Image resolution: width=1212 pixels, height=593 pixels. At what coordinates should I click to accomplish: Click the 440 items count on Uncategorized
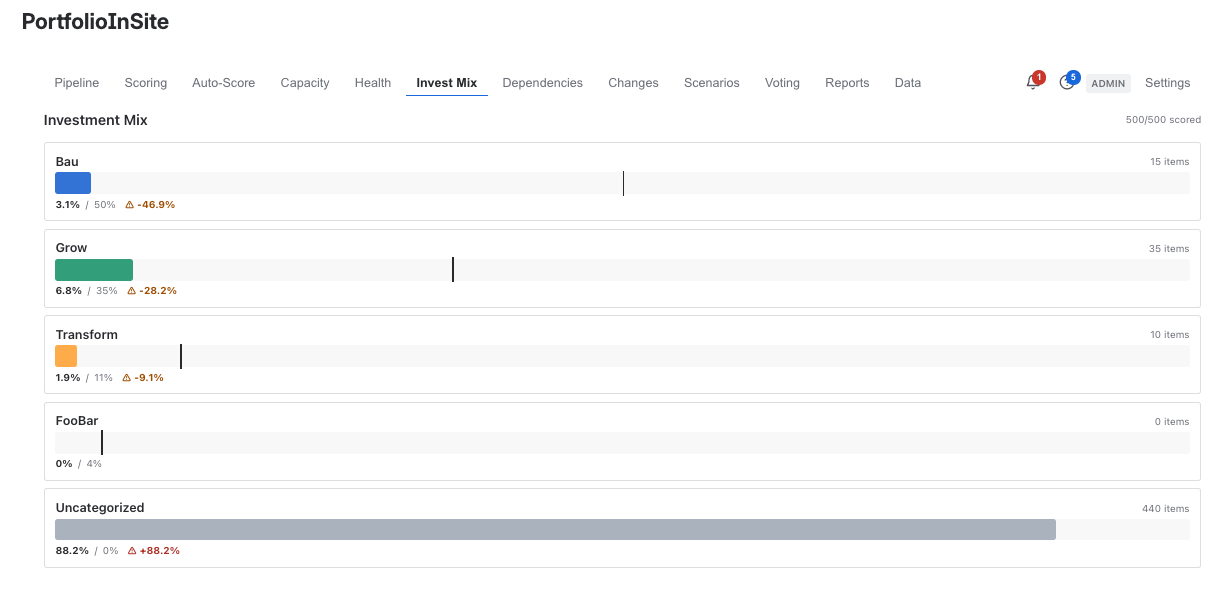(x=1165, y=508)
